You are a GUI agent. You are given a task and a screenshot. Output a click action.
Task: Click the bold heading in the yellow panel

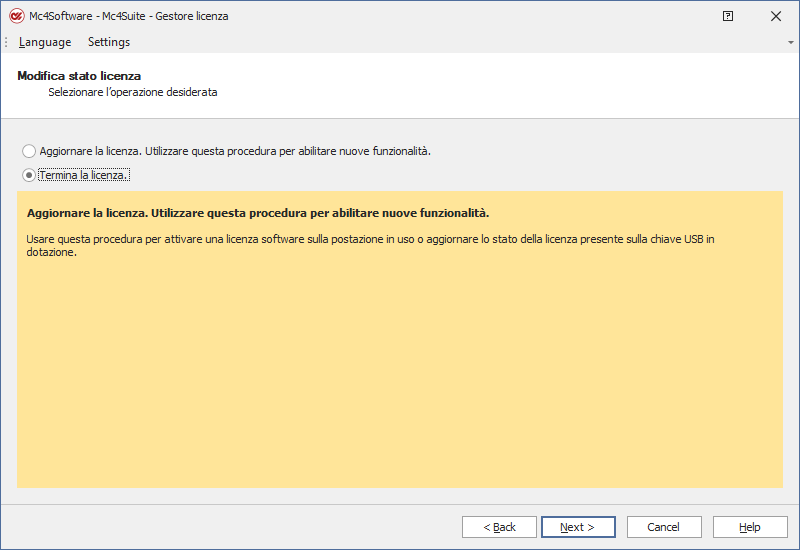(x=258, y=214)
